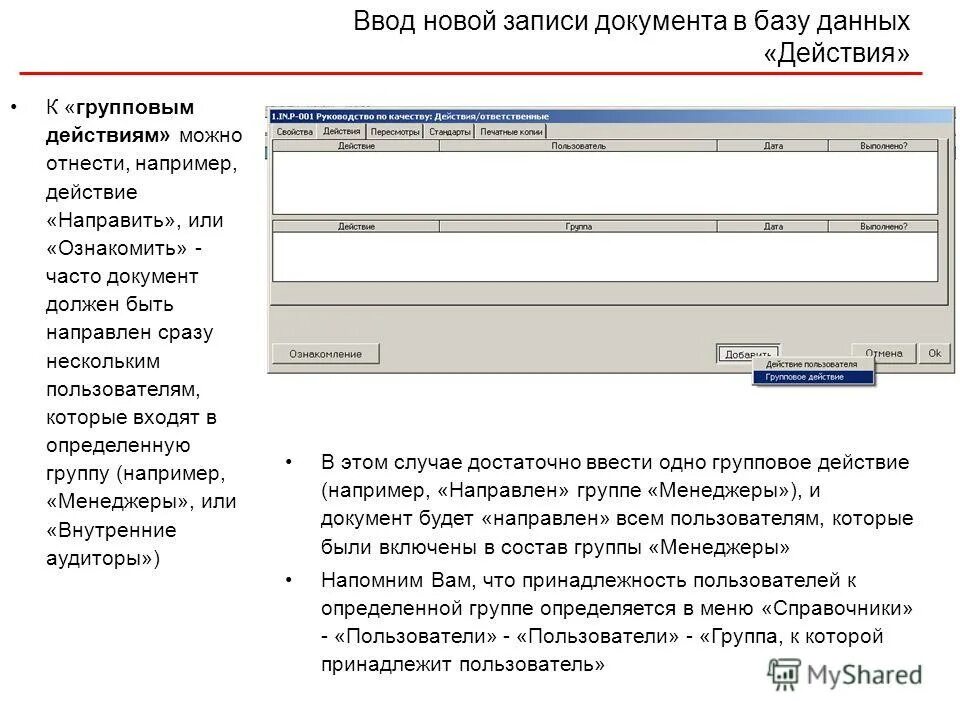Click Дата header in the upper table
This screenshot has height=720, width=960.
773,146
